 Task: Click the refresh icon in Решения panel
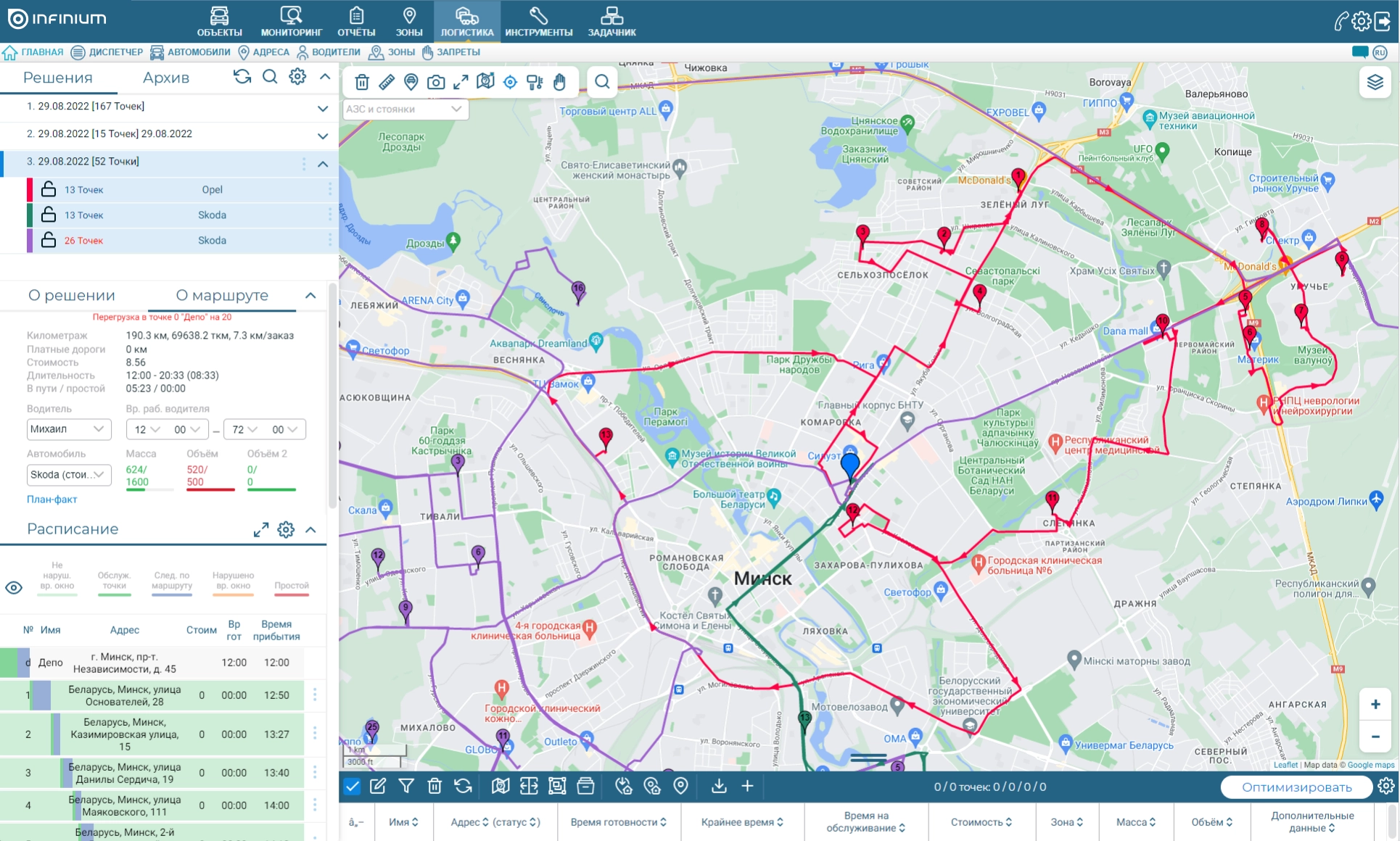pyautogui.click(x=242, y=77)
